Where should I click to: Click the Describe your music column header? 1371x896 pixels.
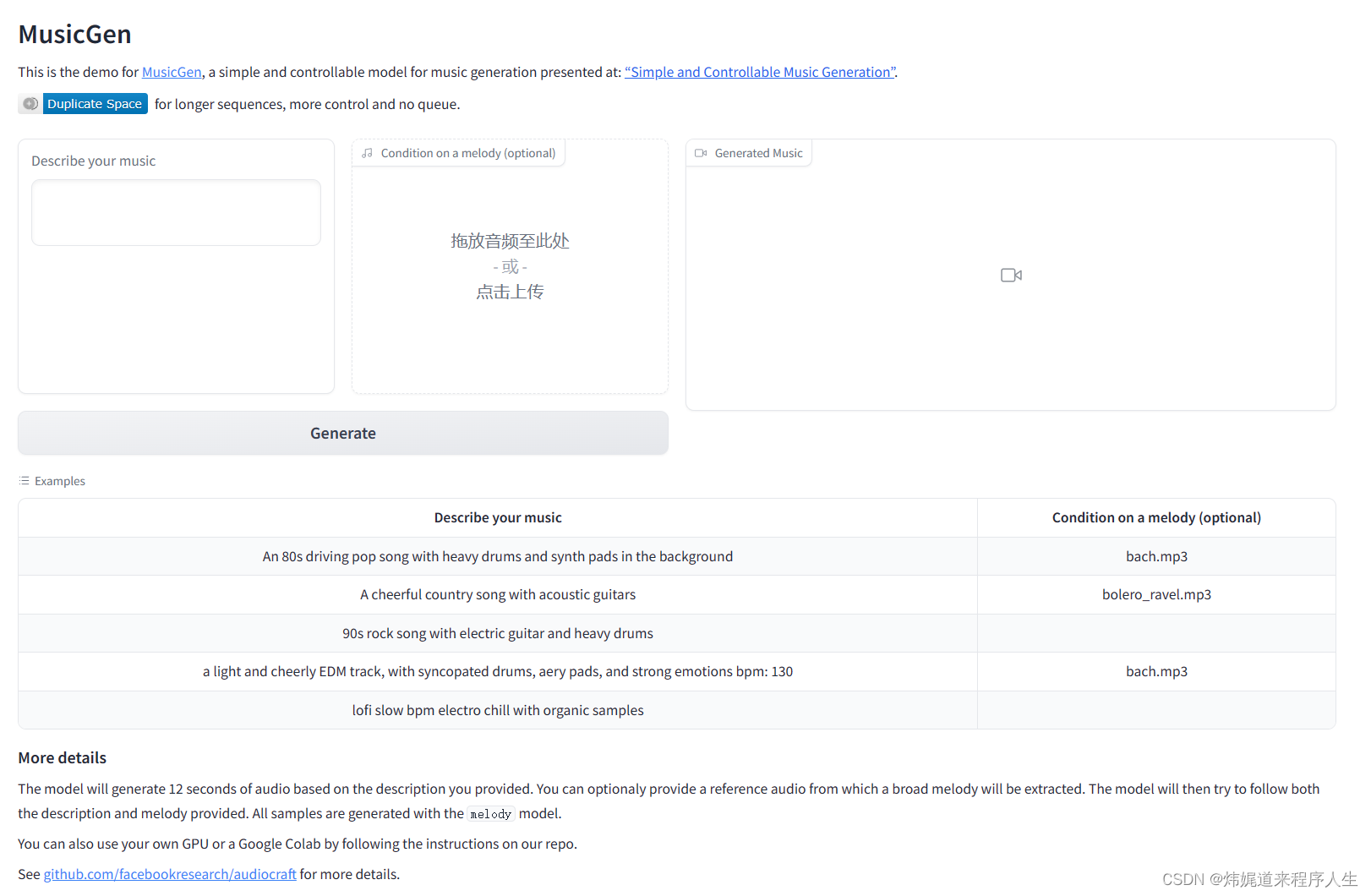pyautogui.click(x=498, y=517)
